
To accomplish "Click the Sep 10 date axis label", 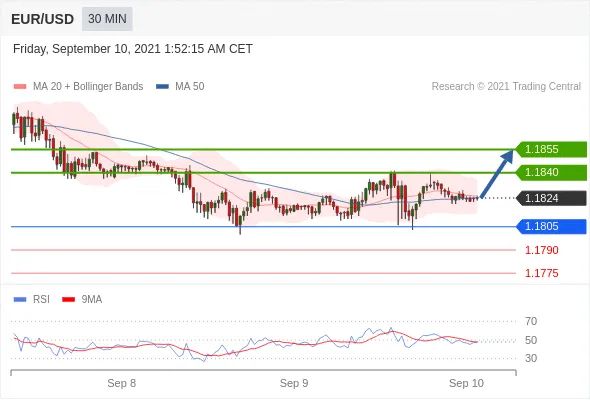I will point(466,383).
